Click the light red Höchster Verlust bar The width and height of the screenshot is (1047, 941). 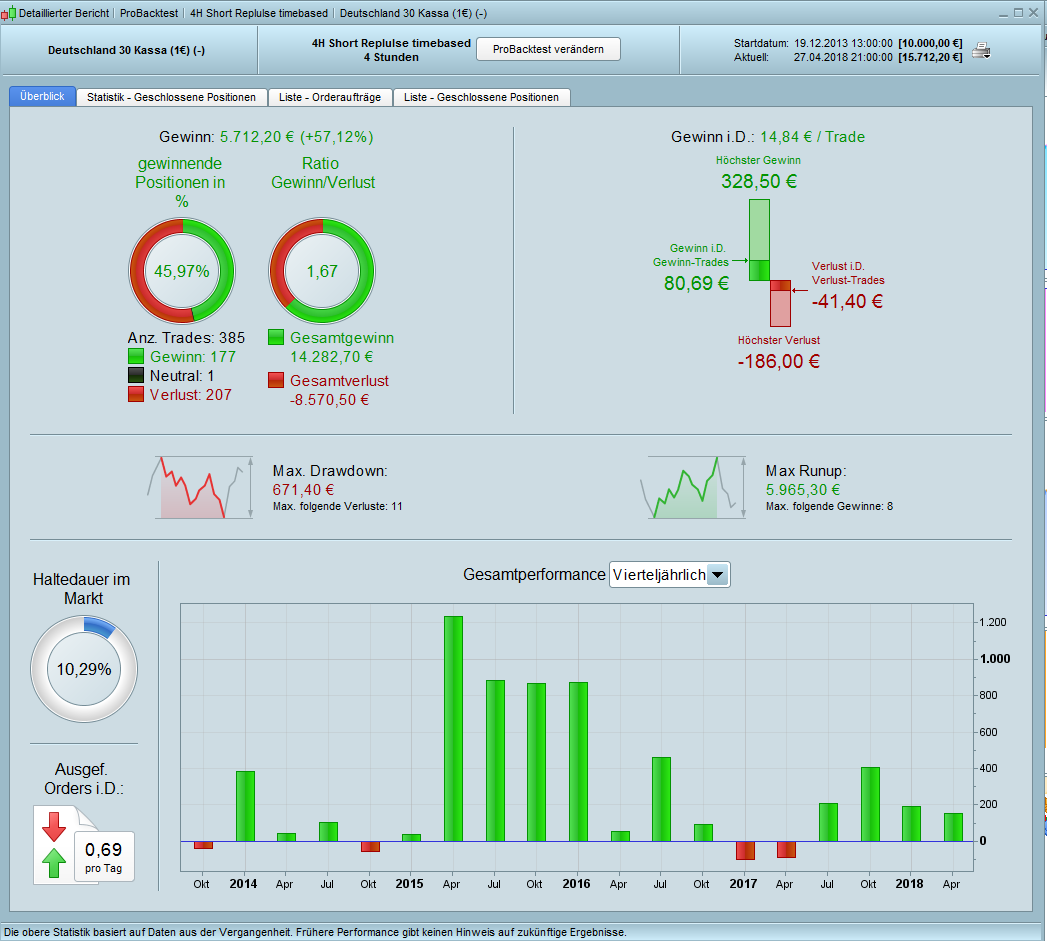point(781,309)
